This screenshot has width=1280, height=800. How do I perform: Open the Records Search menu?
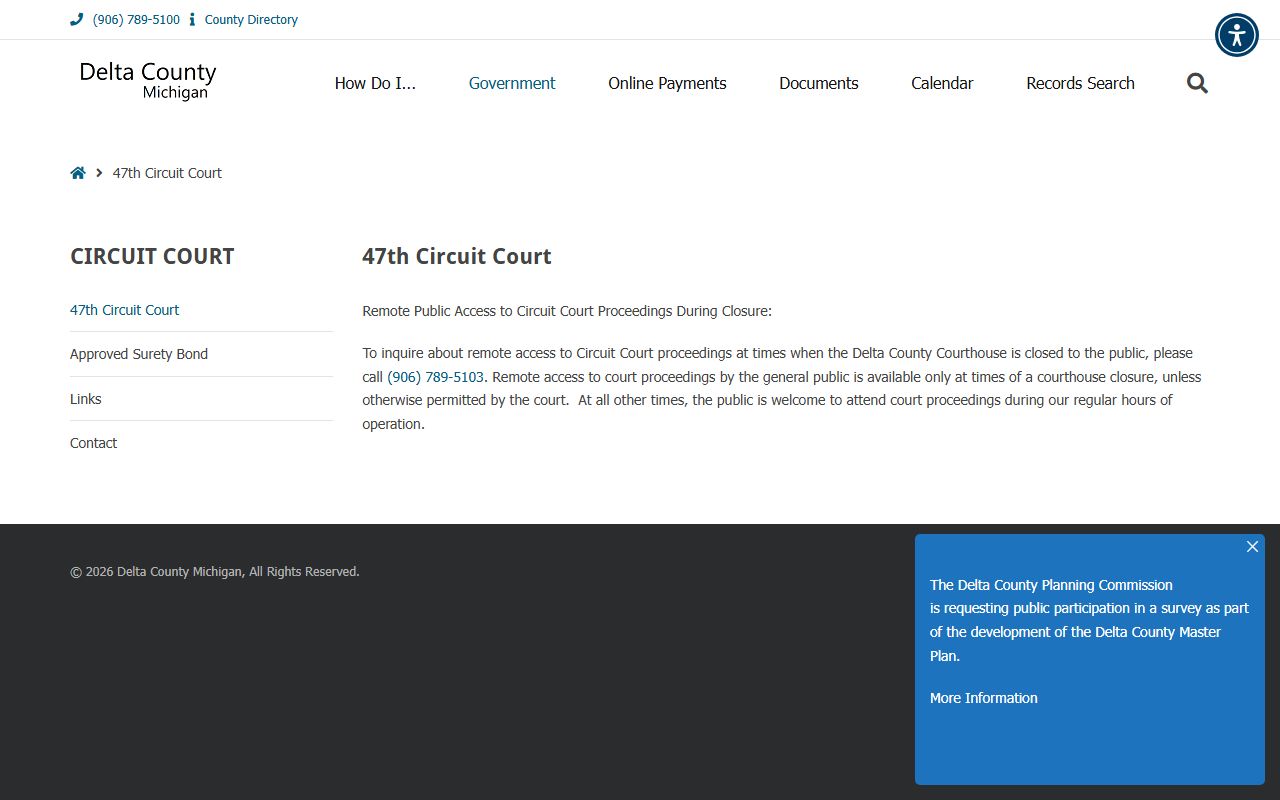[1080, 83]
